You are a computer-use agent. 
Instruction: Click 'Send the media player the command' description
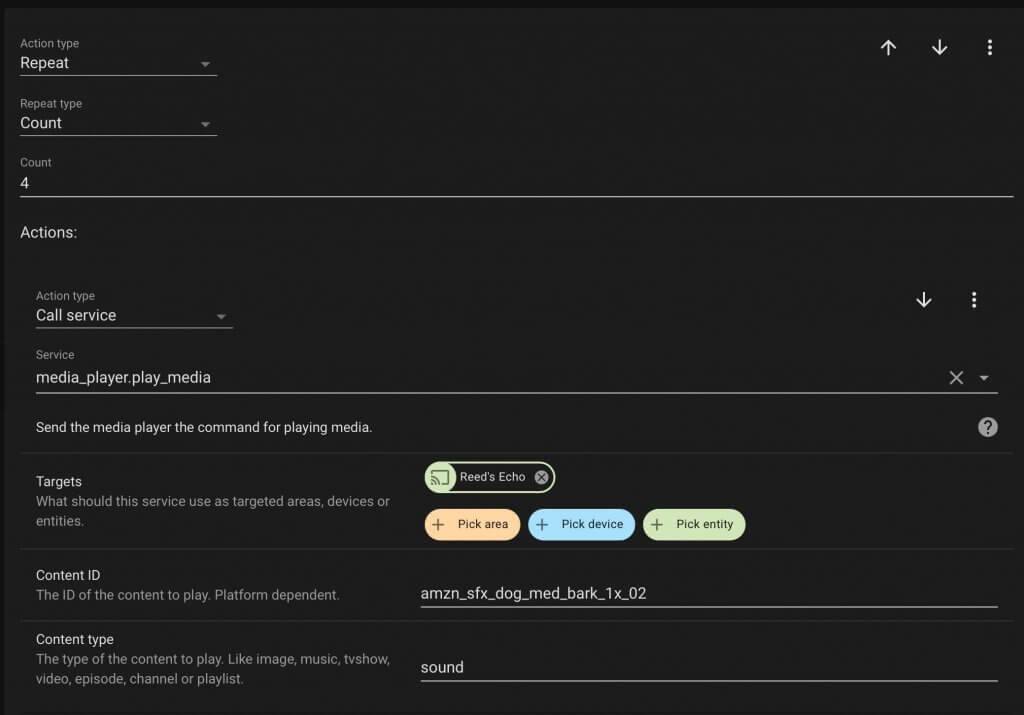point(204,428)
